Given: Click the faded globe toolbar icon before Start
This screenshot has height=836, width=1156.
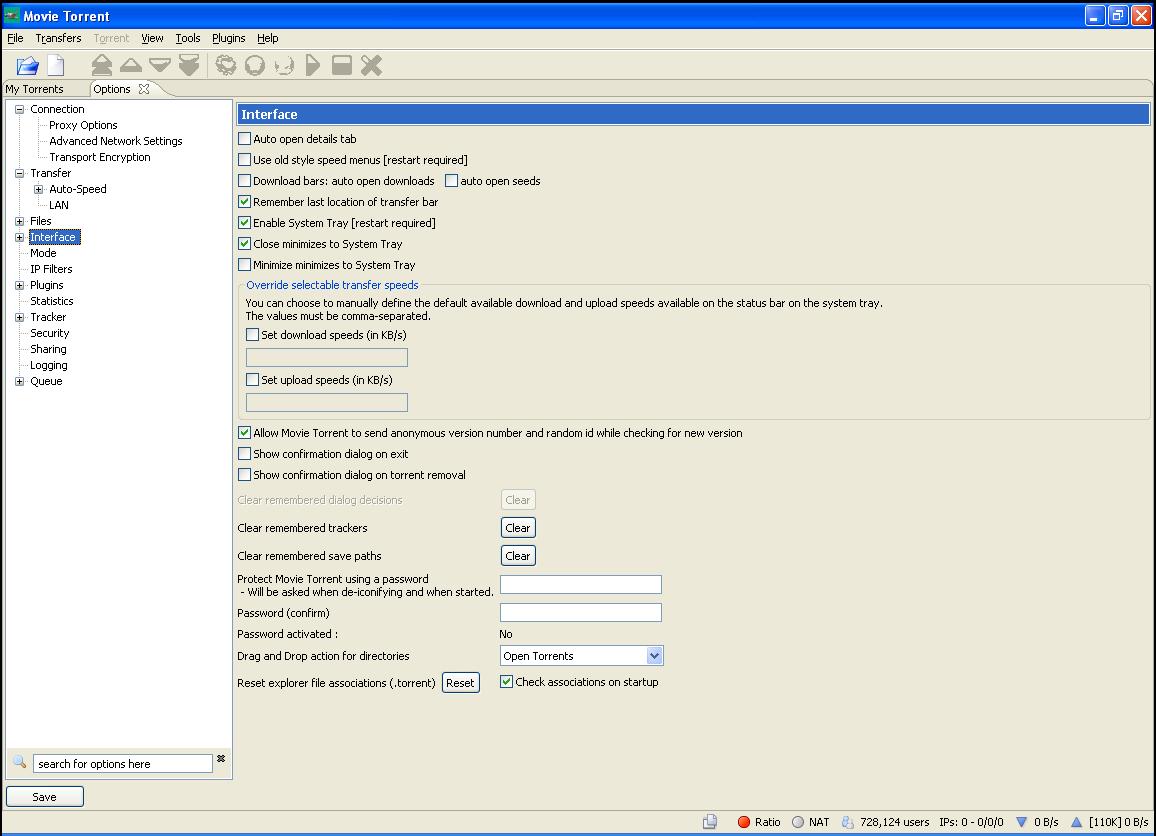Looking at the screenshot, I should coord(284,66).
